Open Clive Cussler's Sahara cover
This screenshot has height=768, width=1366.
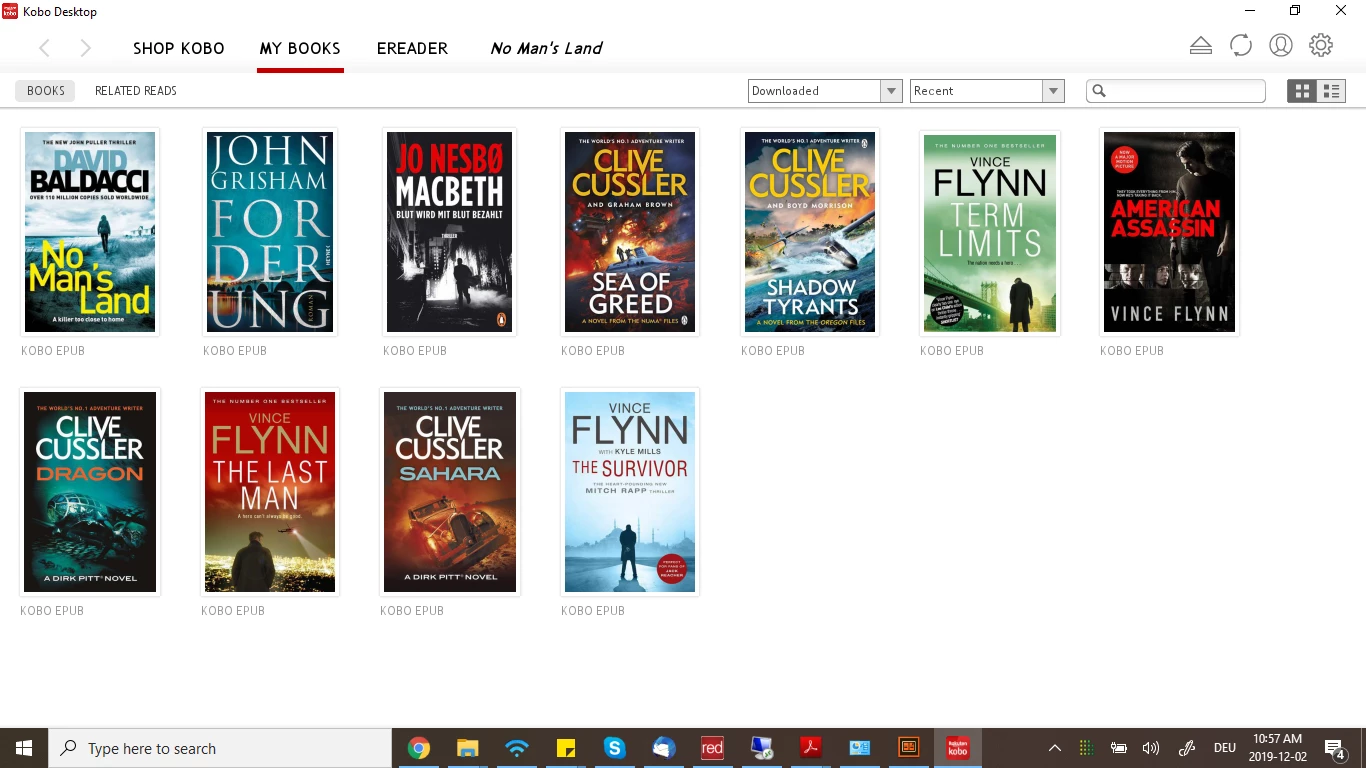click(x=450, y=492)
